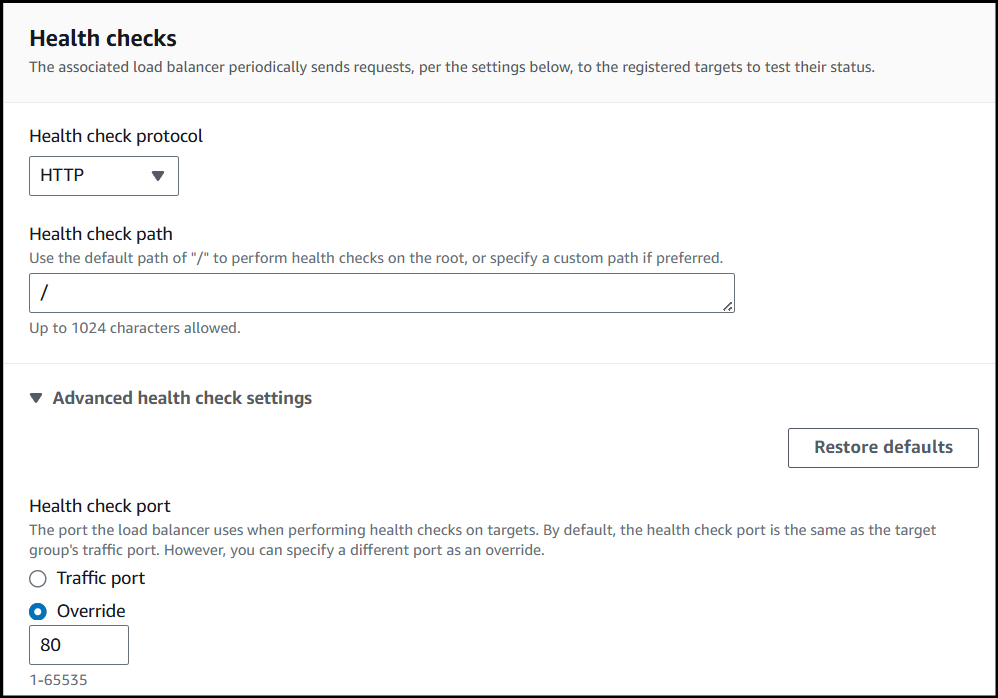The width and height of the screenshot is (998, 698).
Task: Click the Advanced health check settings title
Action: tap(182, 398)
